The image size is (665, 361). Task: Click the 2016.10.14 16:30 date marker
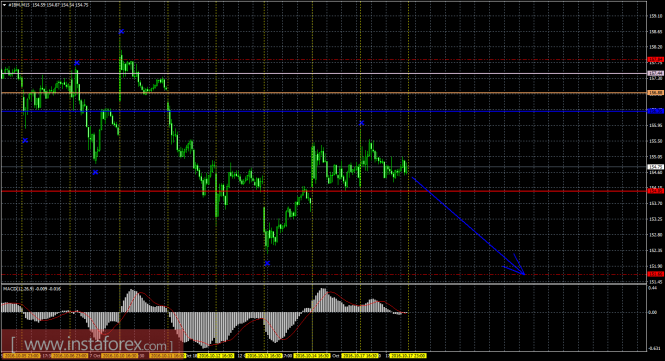[x=312, y=356]
